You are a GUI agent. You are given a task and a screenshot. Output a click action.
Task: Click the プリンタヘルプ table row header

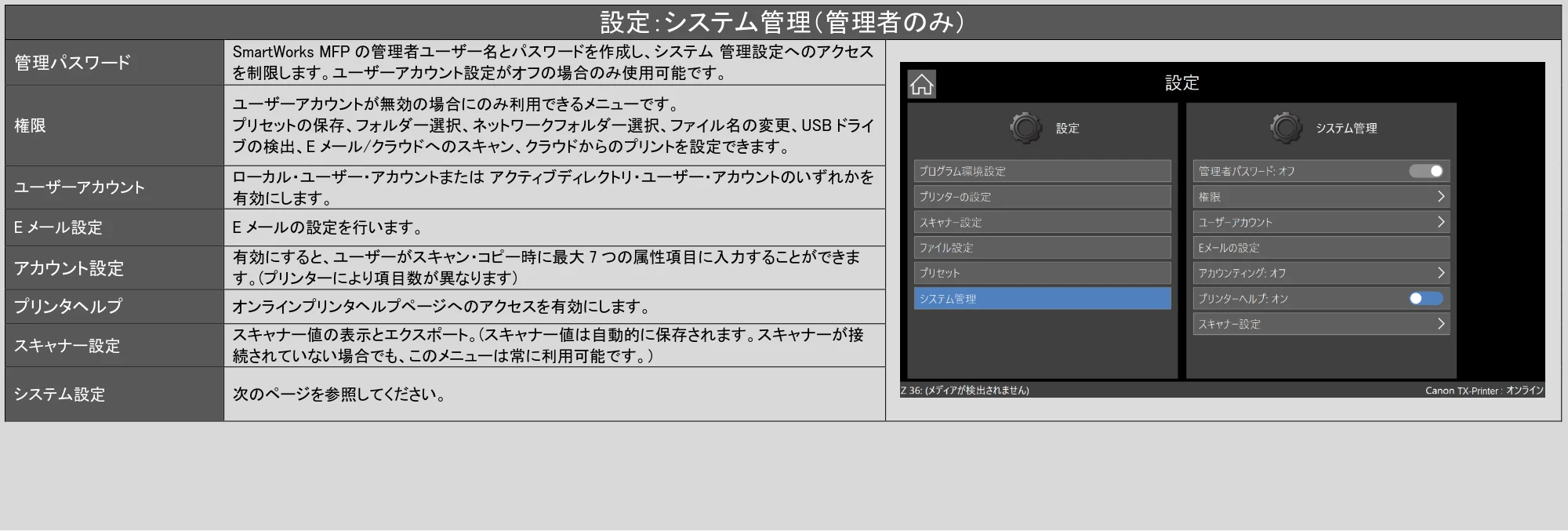(x=114, y=307)
